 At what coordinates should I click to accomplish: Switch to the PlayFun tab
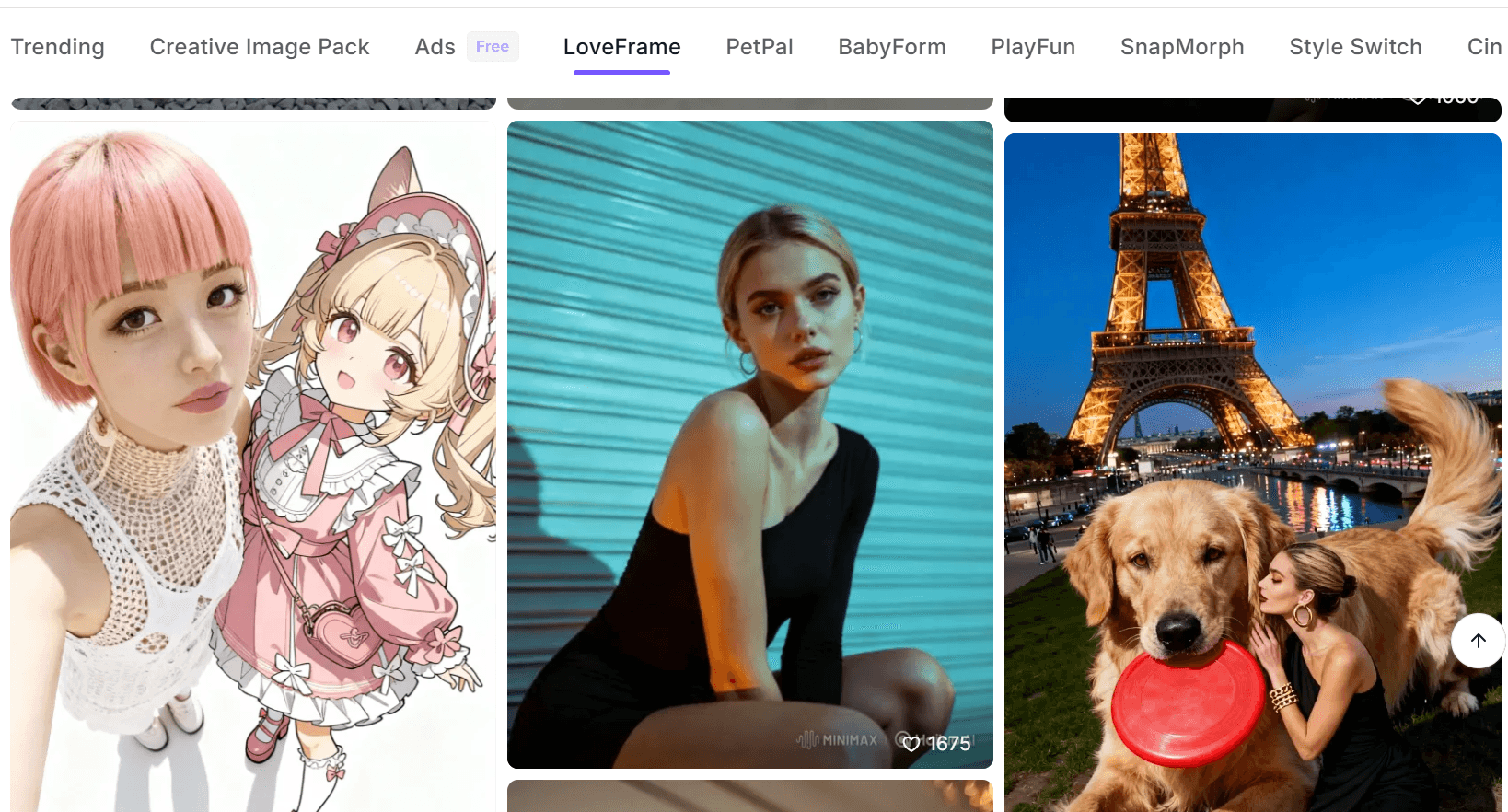(1032, 47)
